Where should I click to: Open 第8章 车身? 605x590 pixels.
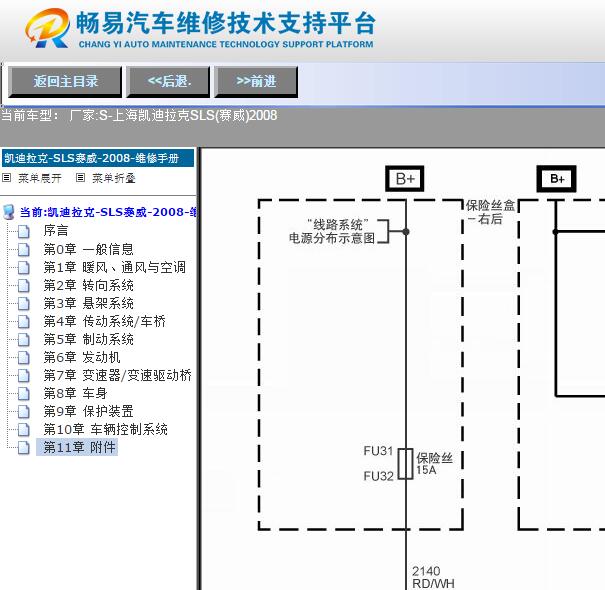click(x=75, y=393)
